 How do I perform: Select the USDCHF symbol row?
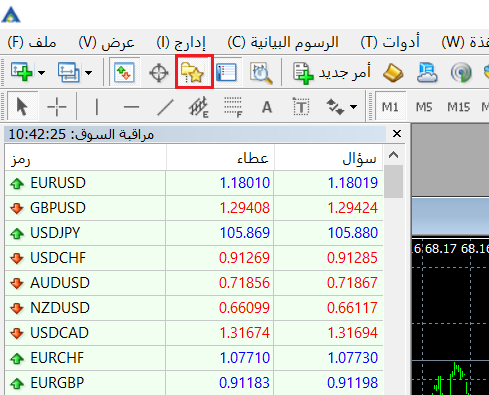(194, 258)
